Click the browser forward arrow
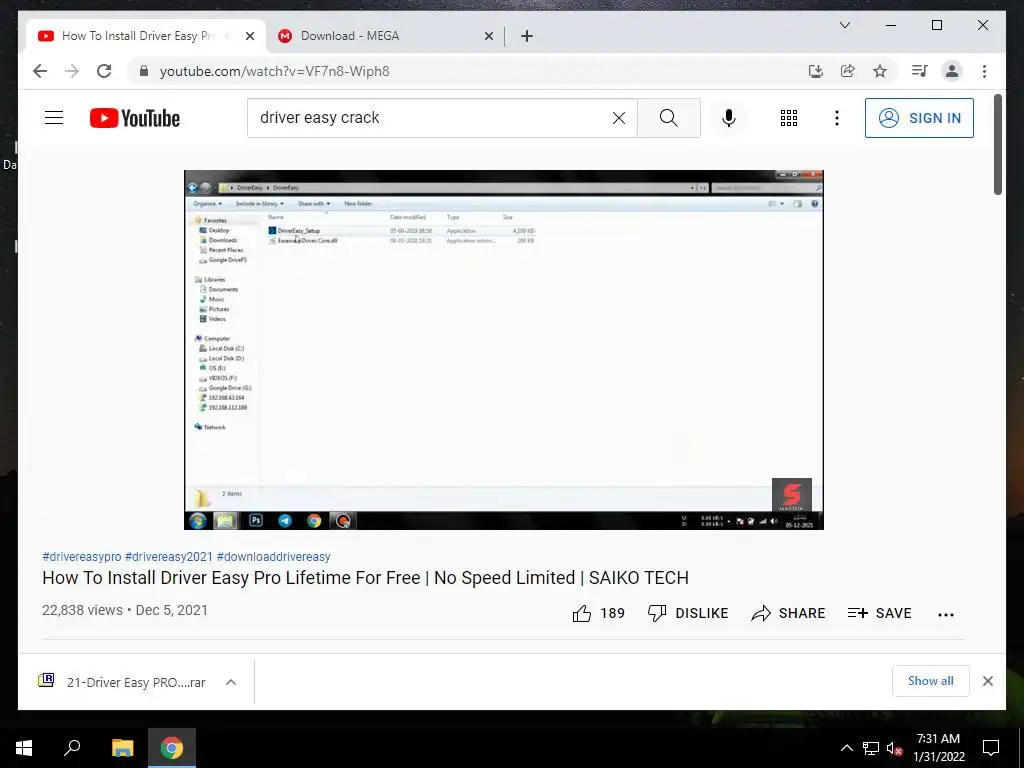The width and height of the screenshot is (1024, 768). [72, 71]
